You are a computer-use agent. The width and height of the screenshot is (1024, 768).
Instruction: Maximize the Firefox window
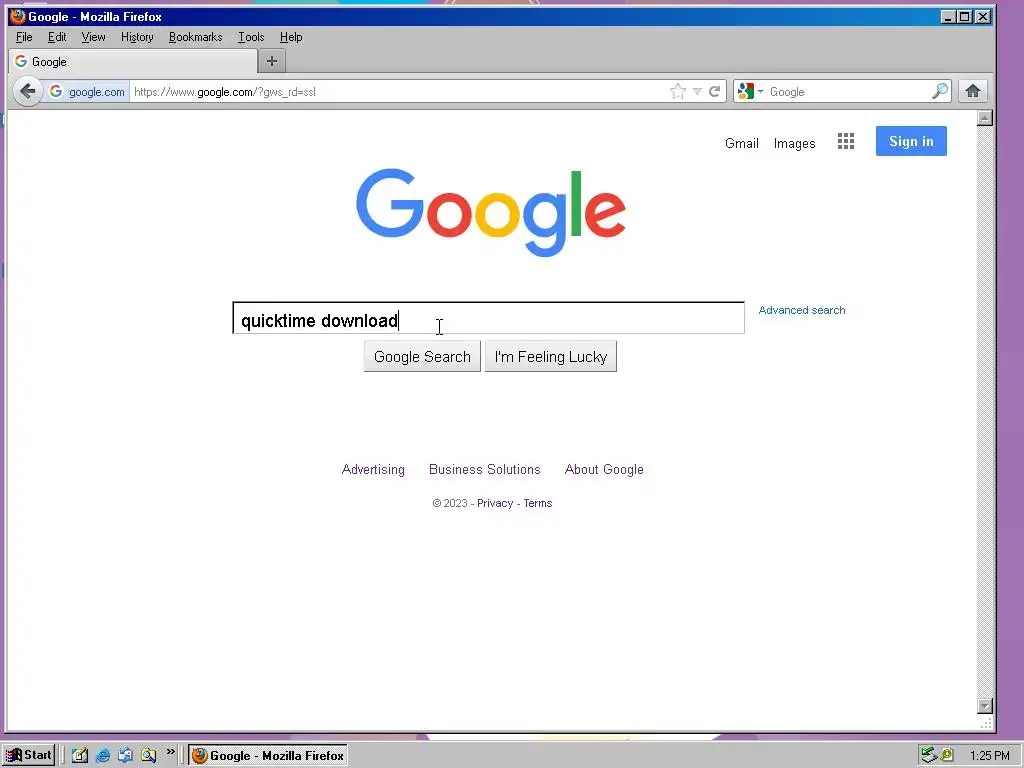pos(965,16)
